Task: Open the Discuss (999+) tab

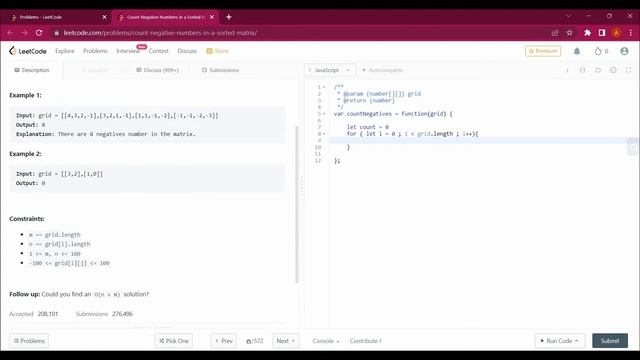Action: tap(158, 70)
